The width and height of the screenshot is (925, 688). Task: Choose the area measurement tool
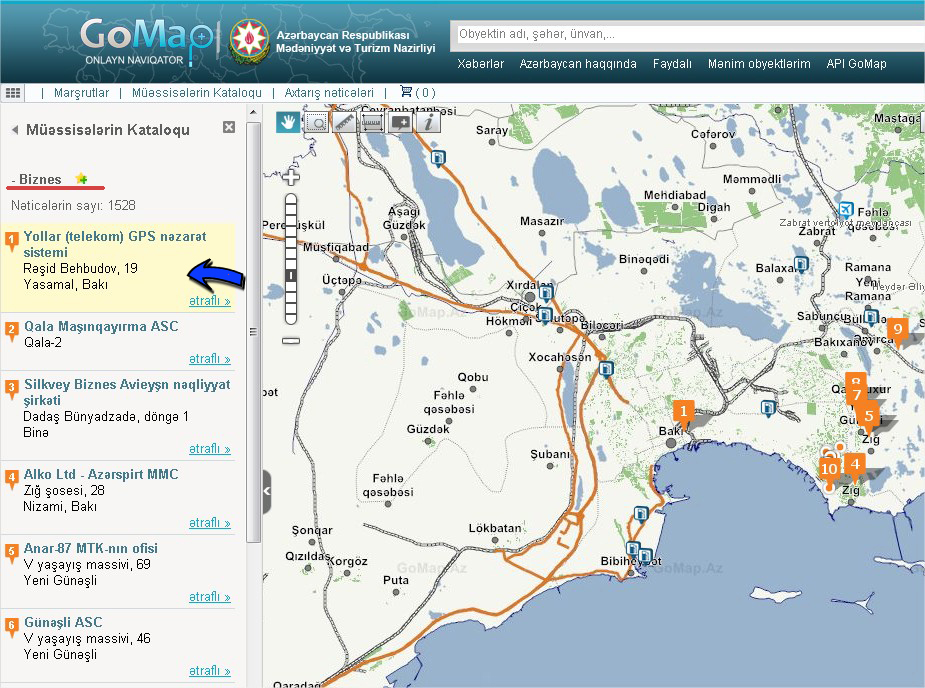(372, 122)
